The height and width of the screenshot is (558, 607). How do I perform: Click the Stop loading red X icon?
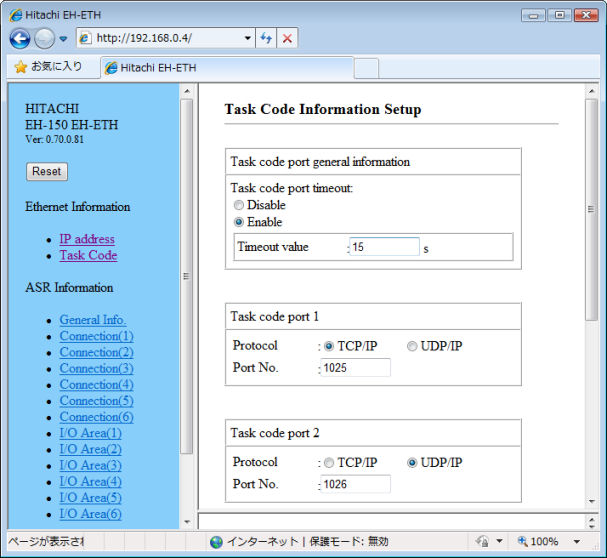pos(287,38)
